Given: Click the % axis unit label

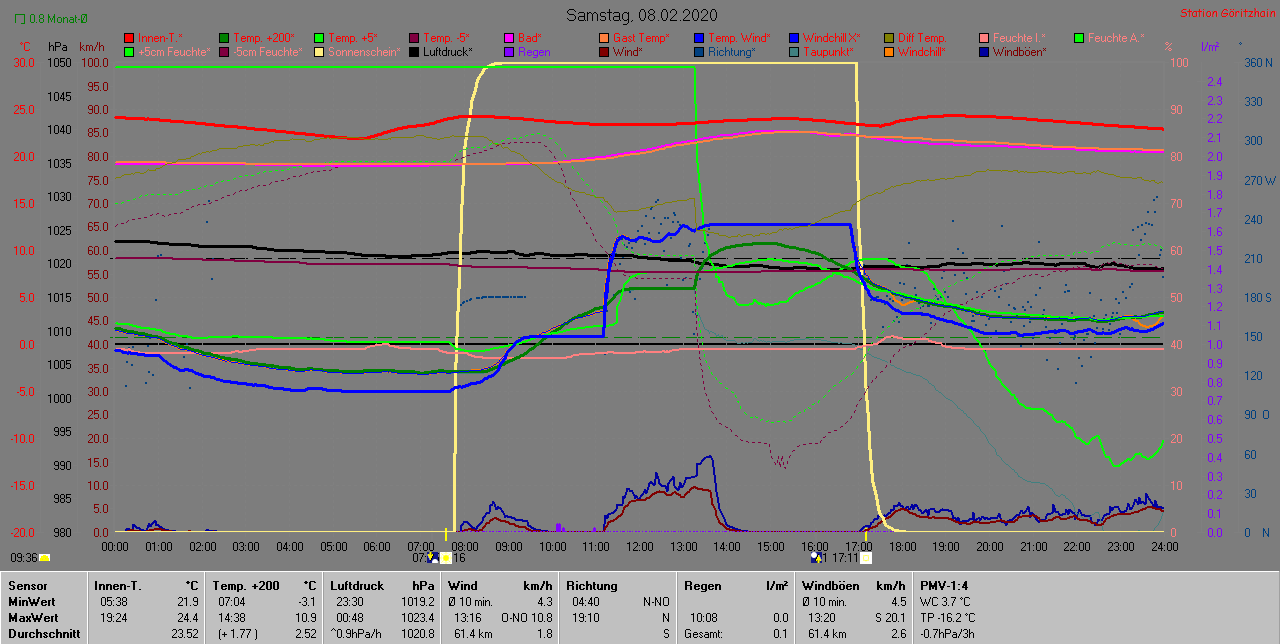Looking at the screenshot, I should pyautogui.click(x=1168, y=47).
